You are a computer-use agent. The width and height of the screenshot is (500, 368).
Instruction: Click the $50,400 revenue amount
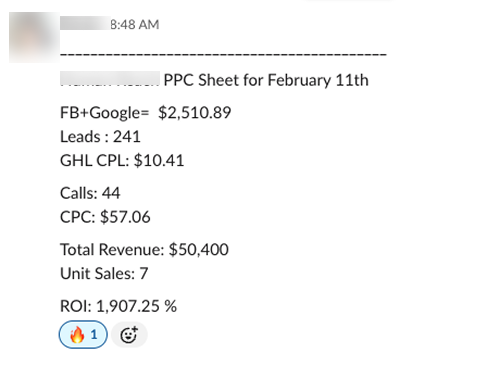(x=199, y=250)
